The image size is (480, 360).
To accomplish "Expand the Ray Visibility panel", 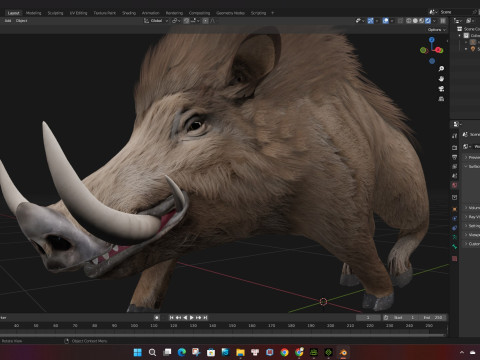I will click(472, 217).
